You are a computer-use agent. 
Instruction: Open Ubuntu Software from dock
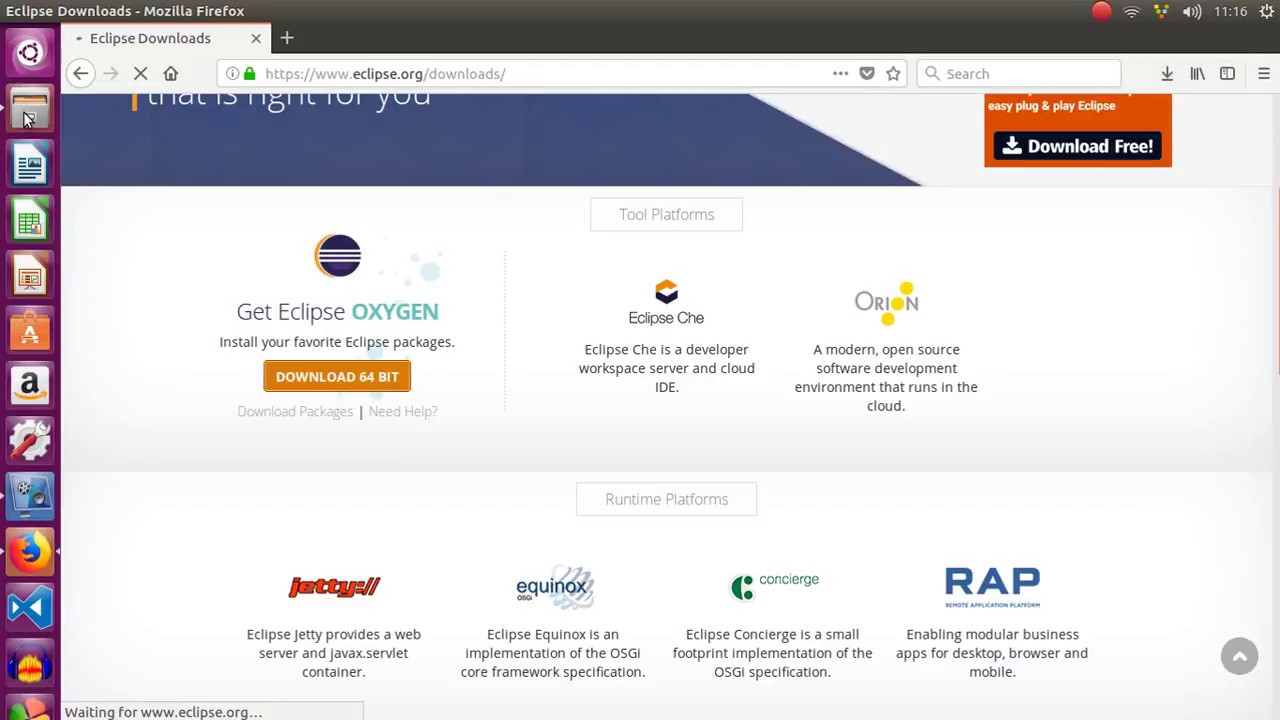tap(30, 332)
